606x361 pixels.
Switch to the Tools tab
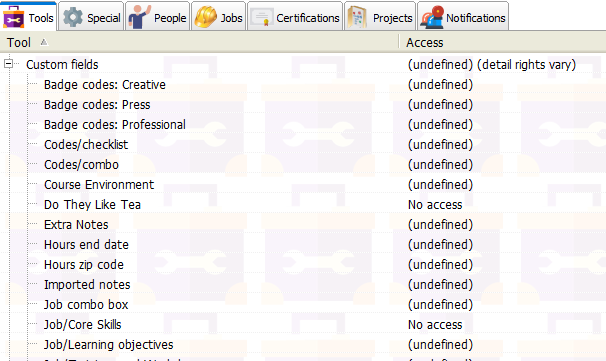[x=29, y=16]
